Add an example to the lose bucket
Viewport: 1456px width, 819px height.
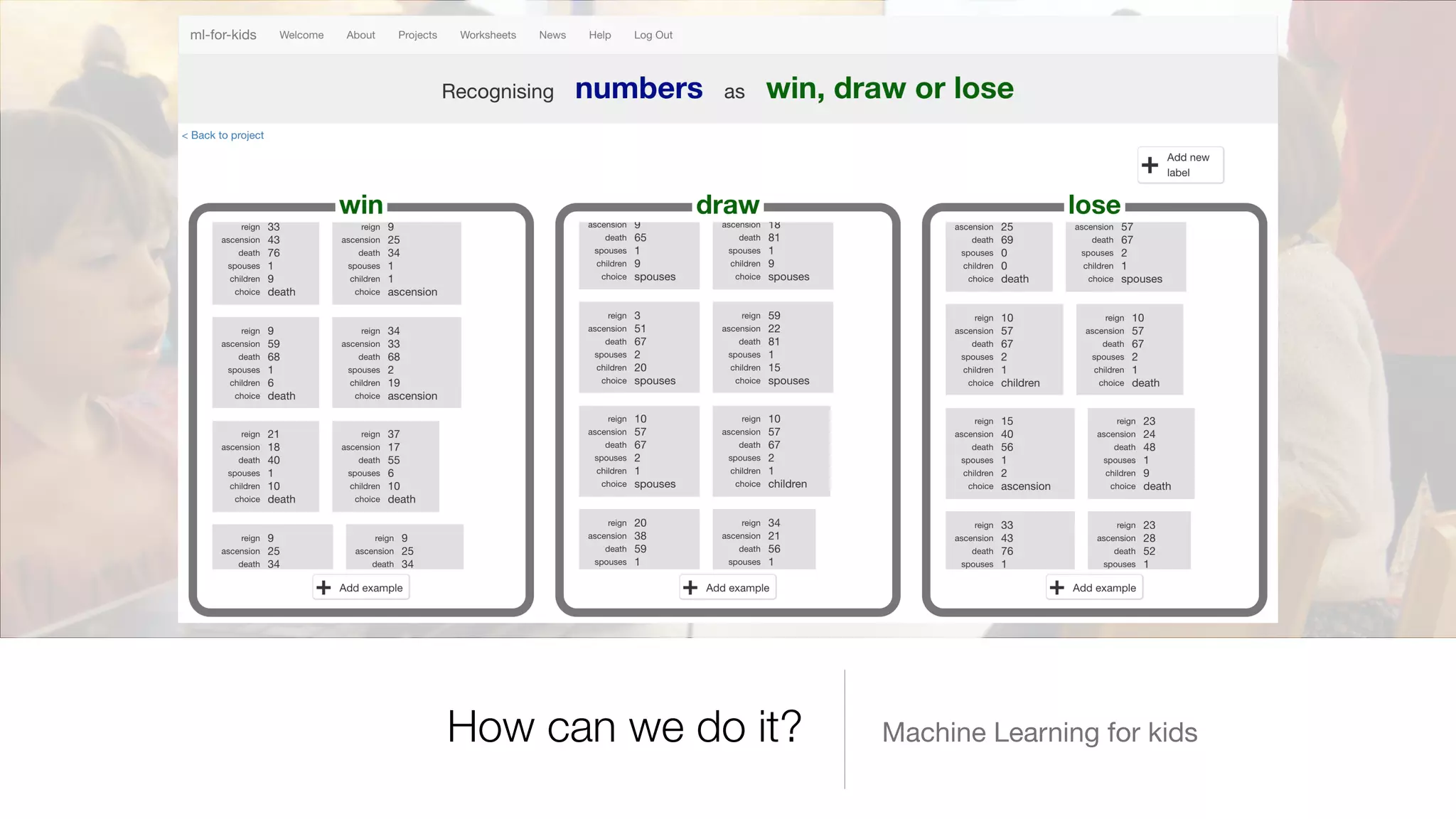click(x=1095, y=588)
